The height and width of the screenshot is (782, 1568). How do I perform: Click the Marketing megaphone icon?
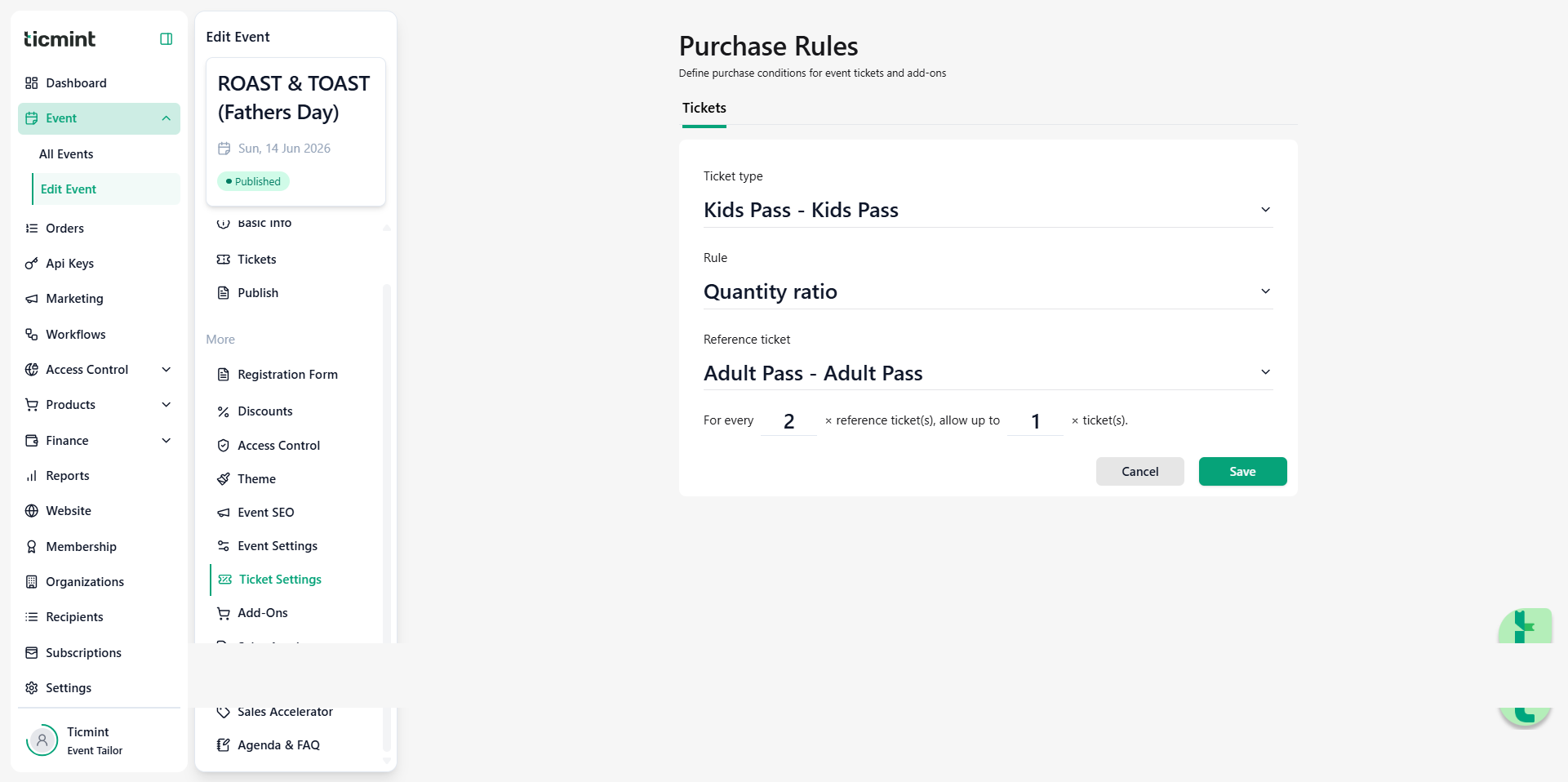(x=32, y=299)
